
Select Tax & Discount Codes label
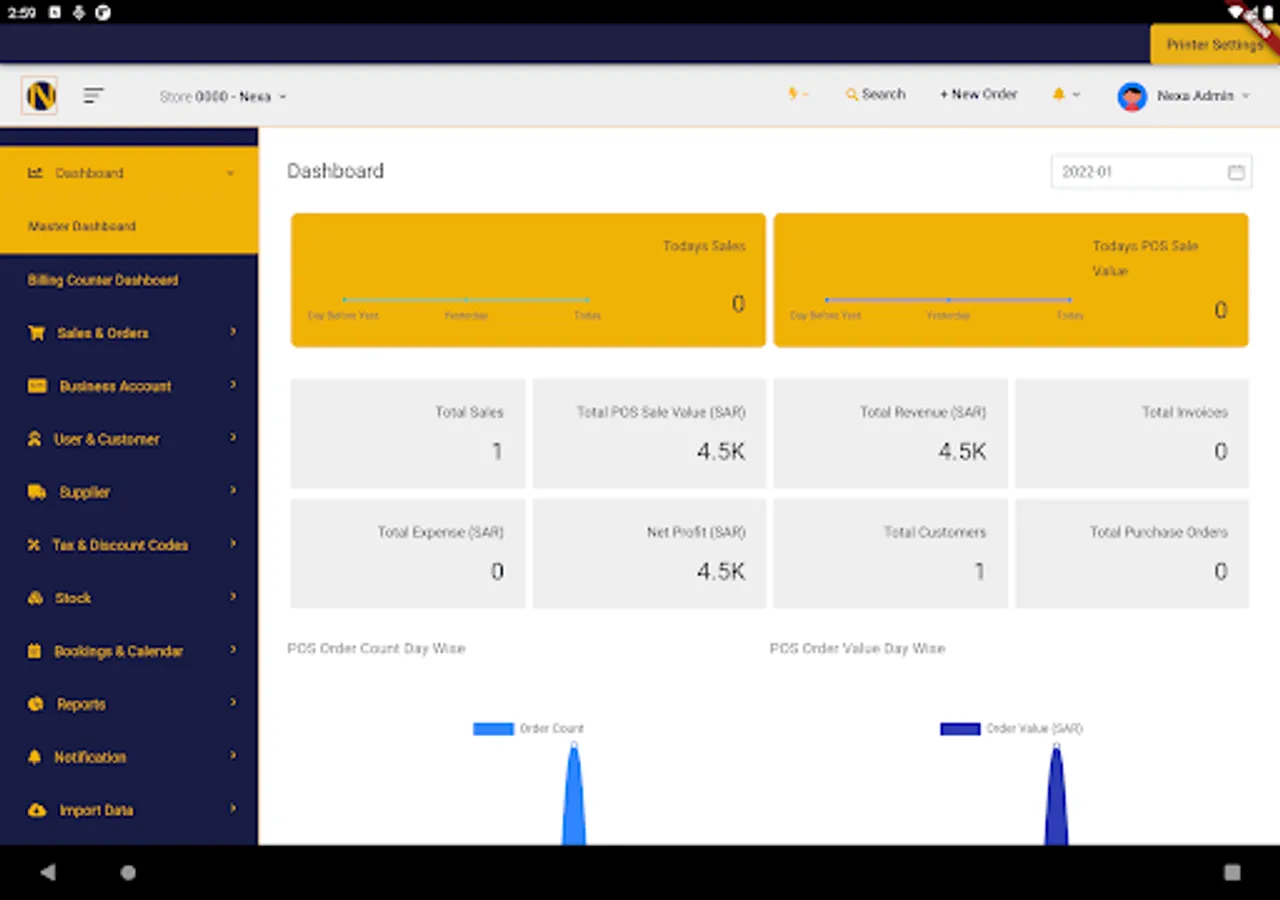(x=120, y=545)
